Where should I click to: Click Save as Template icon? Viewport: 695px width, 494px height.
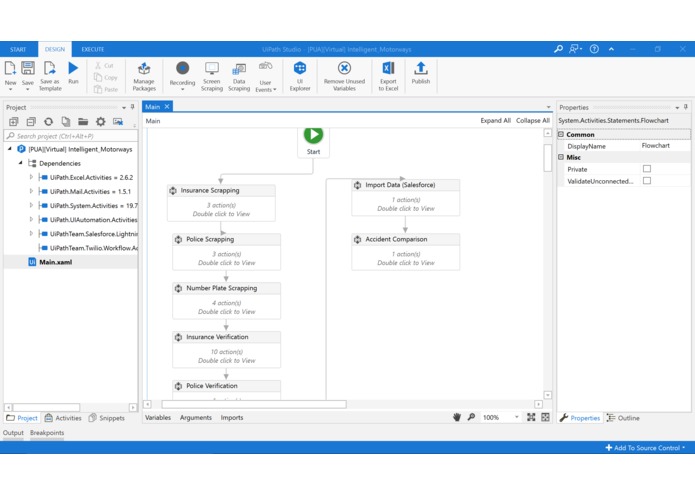pos(50,69)
